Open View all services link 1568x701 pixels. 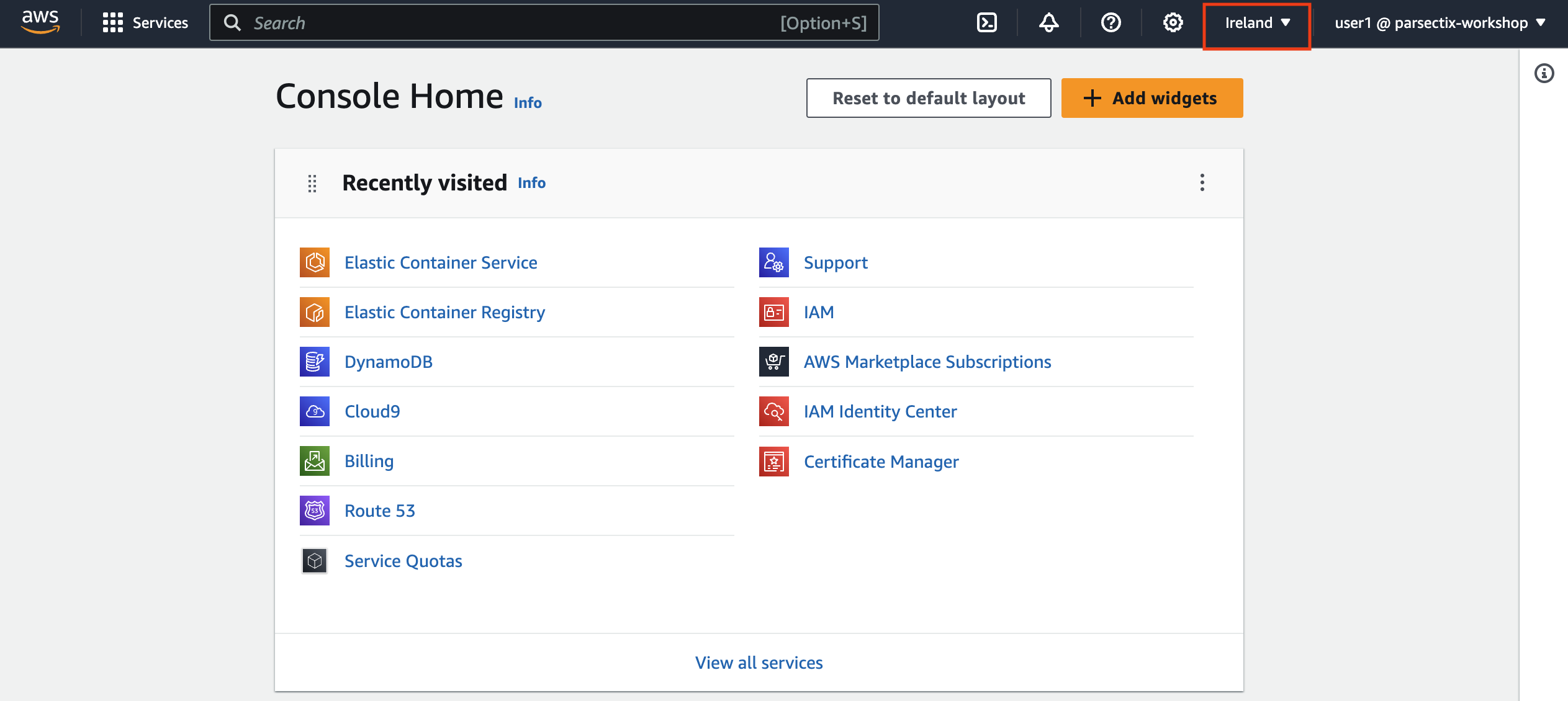tap(759, 663)
